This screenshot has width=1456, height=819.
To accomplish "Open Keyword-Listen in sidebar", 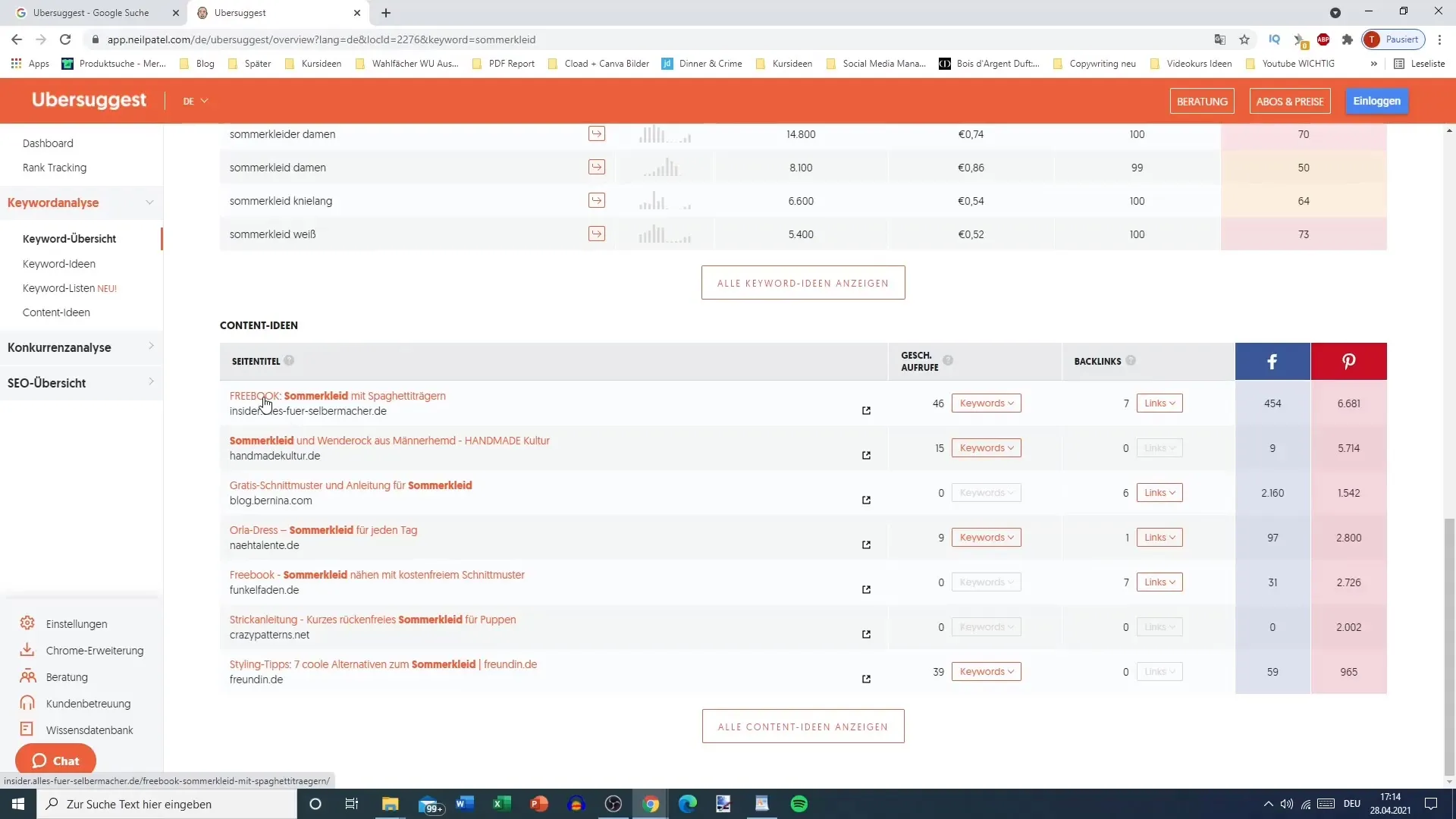I will pos(70,288).
